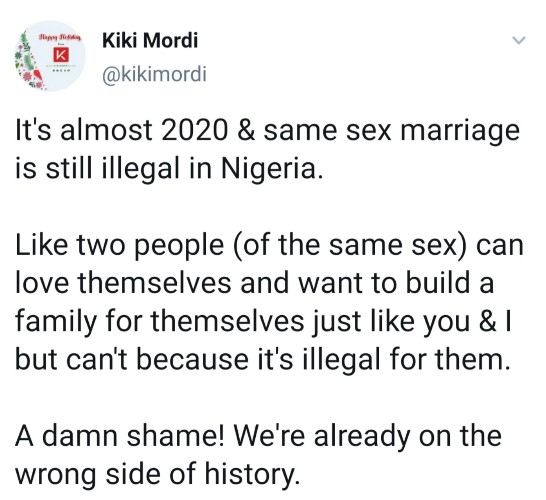This screenshot has width=546, height=500.
Task: Click the red K logo in avatar
Action: click(x=61, y=55)
